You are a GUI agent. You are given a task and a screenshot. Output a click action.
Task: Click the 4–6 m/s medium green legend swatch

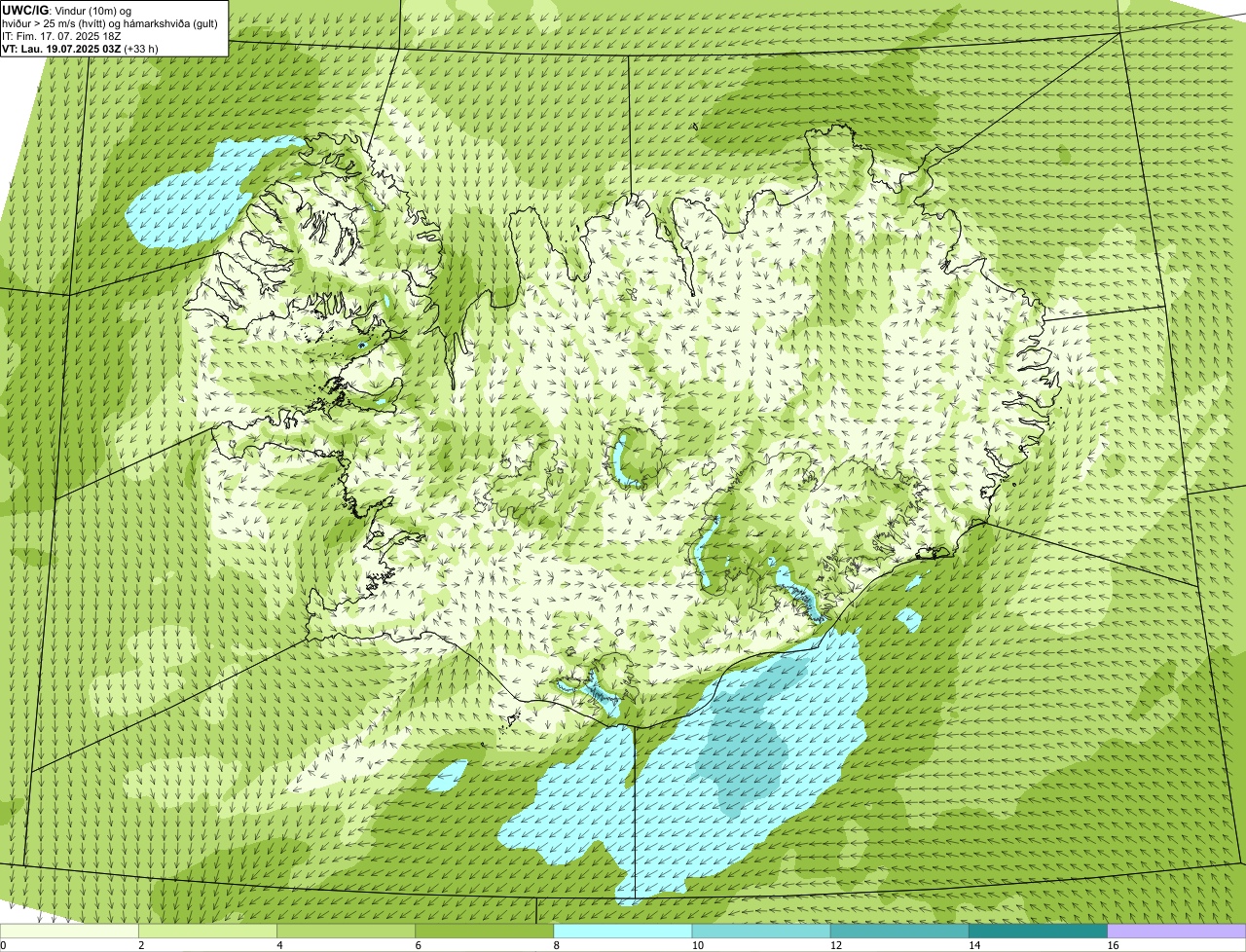[347, 931]
